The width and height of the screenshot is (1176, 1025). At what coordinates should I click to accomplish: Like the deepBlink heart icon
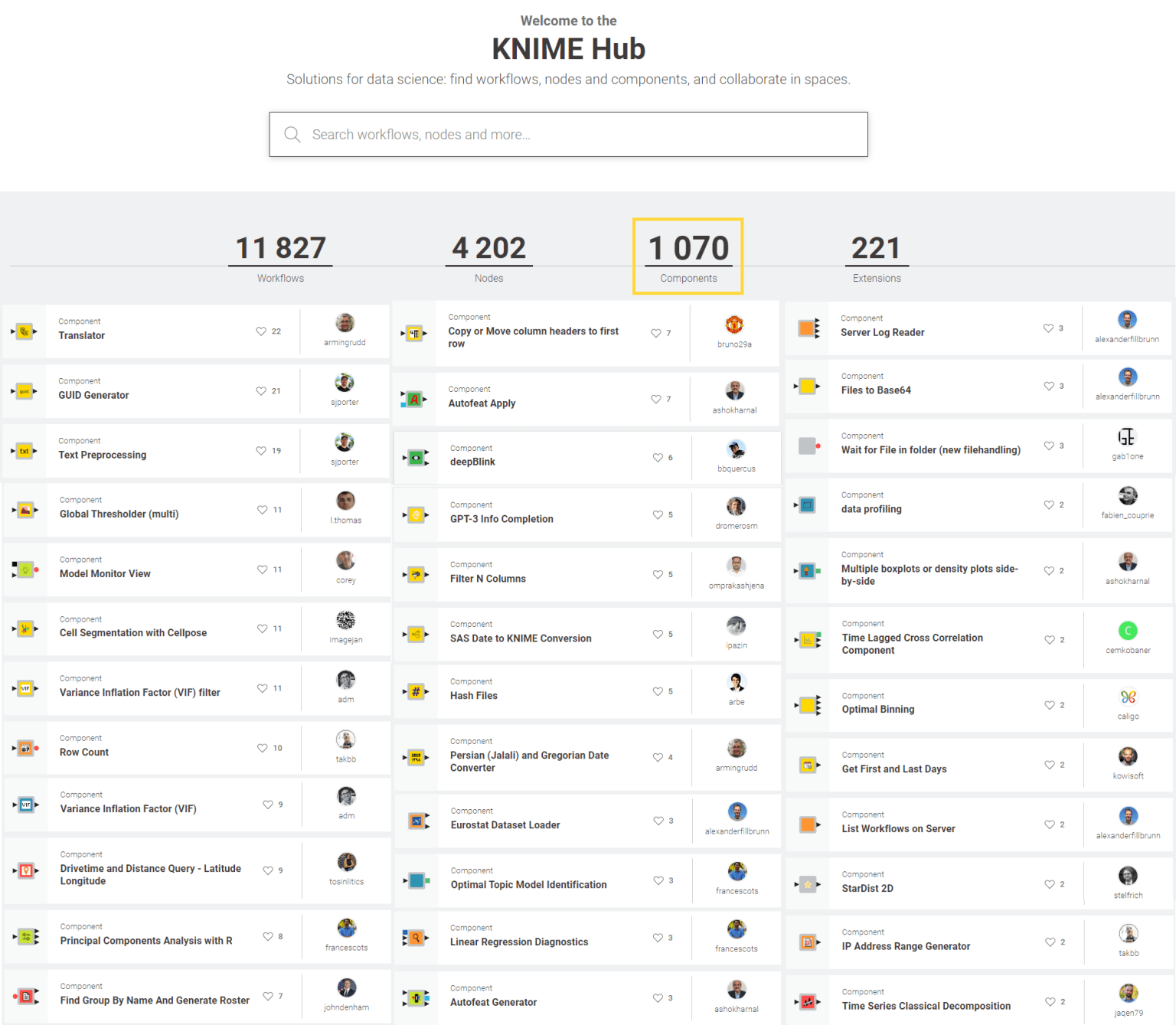coord(658,458)
